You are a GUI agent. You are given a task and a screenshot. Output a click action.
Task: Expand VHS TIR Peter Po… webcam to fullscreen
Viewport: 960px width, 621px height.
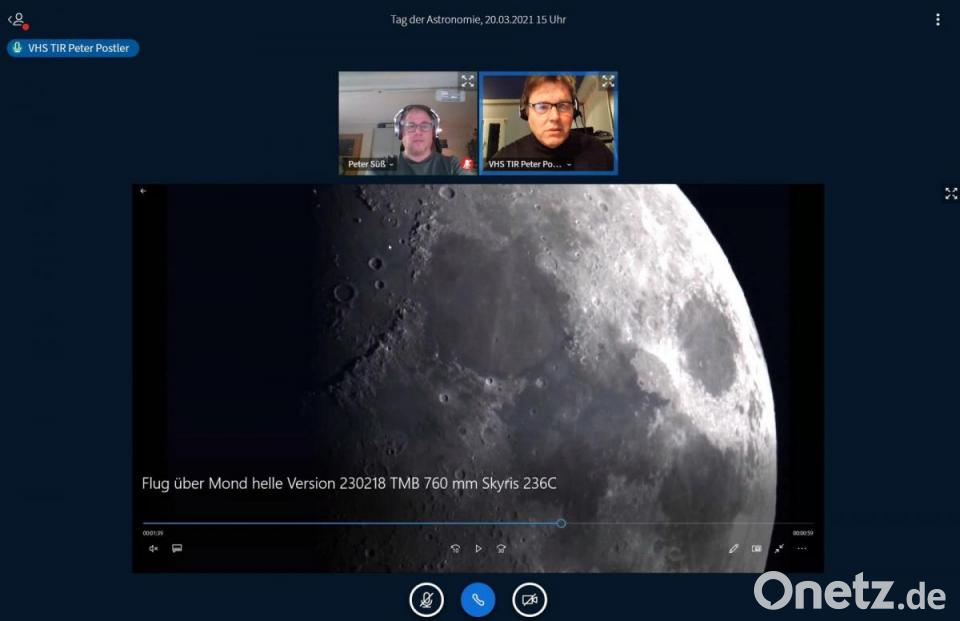pyautogui.click(x=607, y=81)
